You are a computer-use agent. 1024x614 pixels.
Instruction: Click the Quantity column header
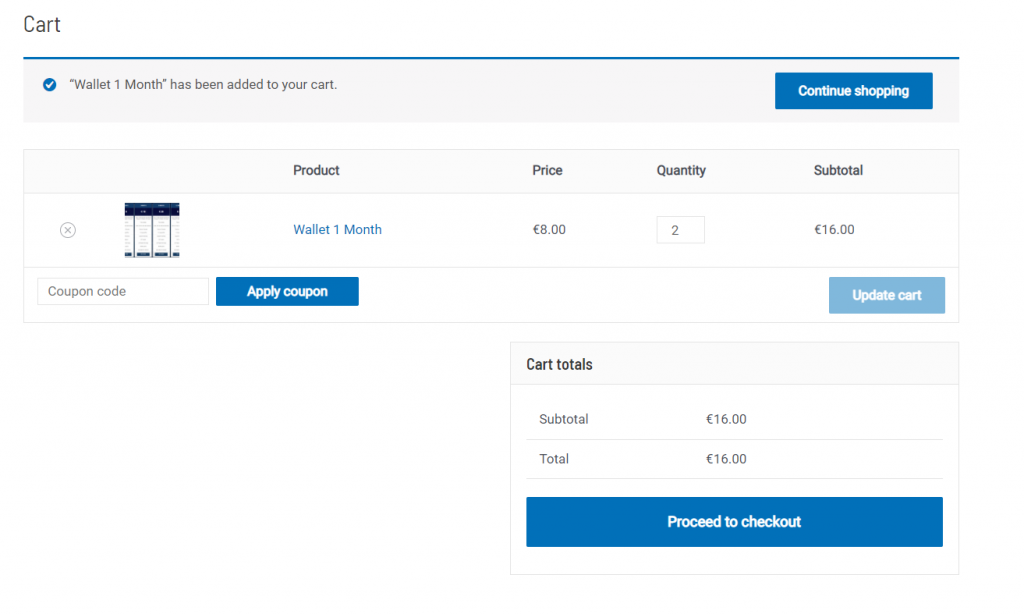pos(681,171)
